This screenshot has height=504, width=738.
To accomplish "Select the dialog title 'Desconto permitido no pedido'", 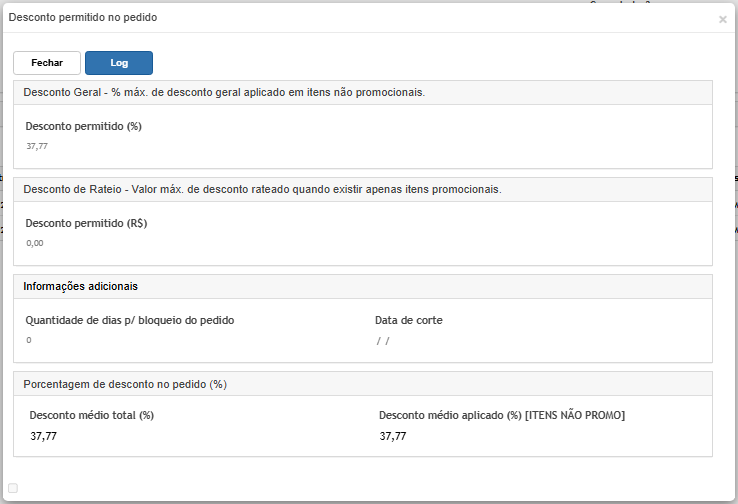I will tap(83, 17).
